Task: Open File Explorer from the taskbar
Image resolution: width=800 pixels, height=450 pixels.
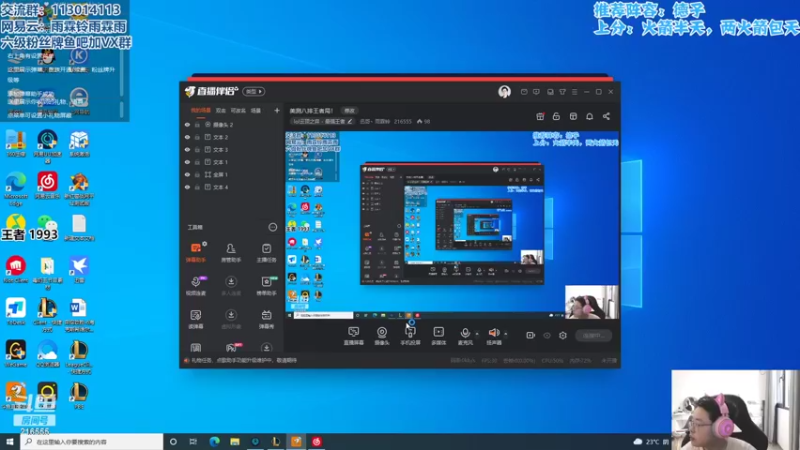Action: (235, 441)
